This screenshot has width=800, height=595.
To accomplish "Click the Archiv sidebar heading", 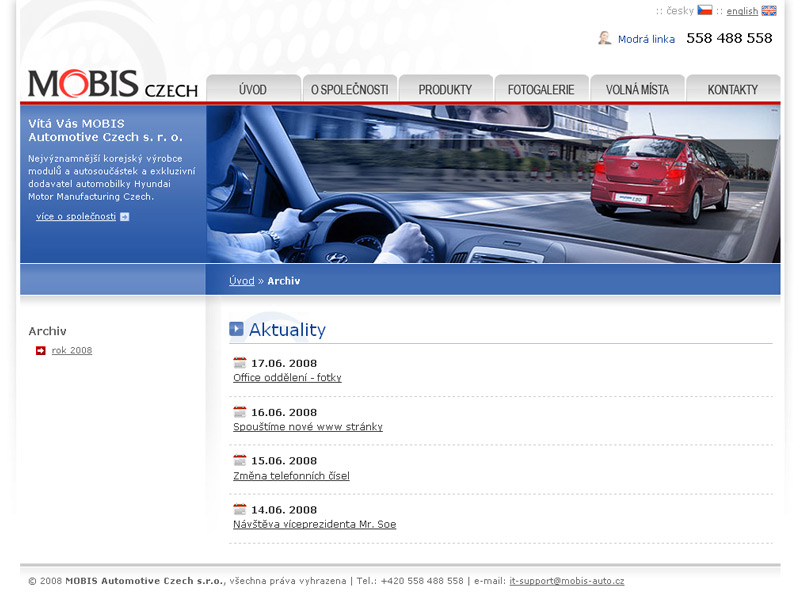I will point(47,331).
